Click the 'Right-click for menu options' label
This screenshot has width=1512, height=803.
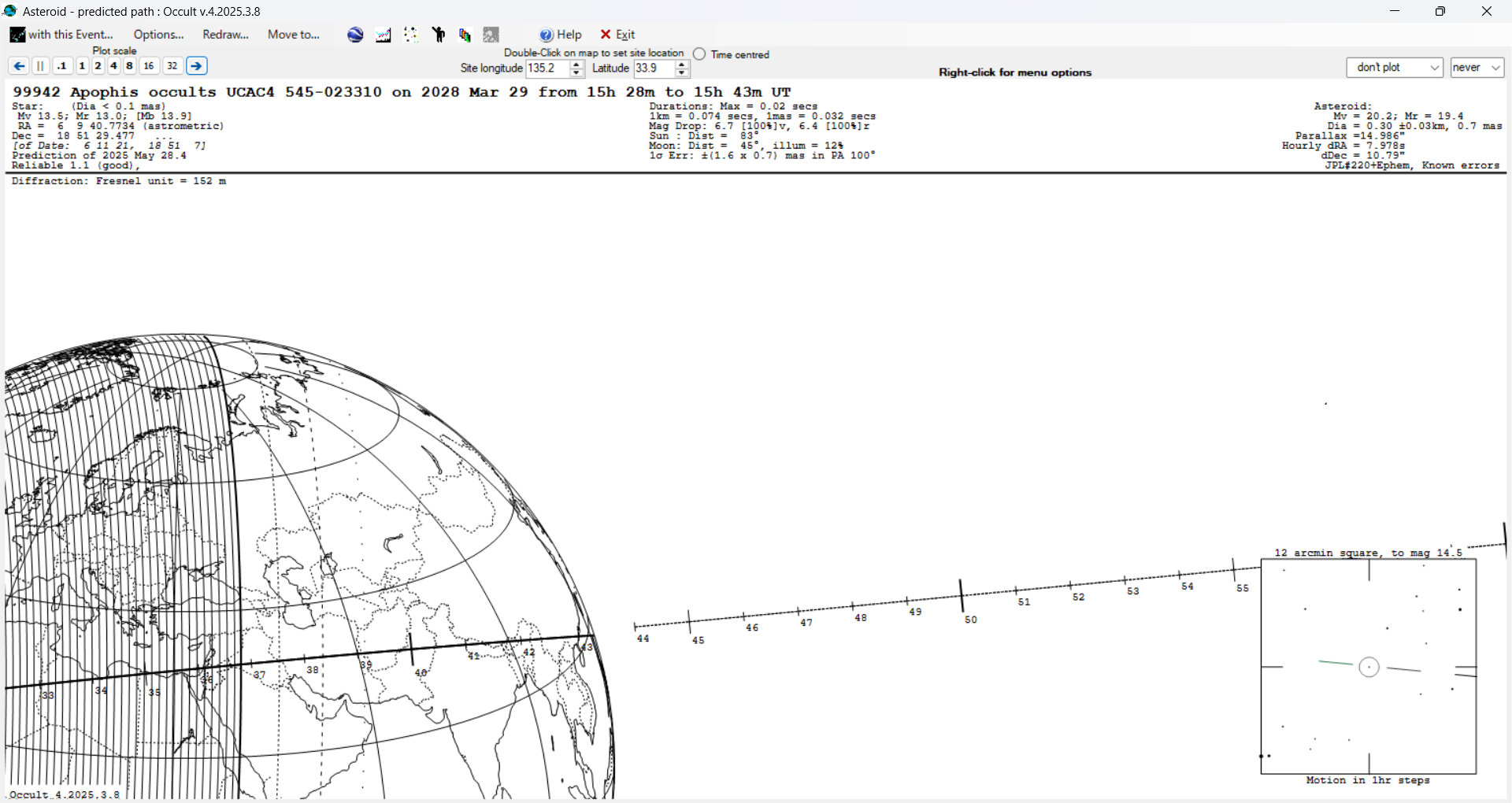(1015, 72)
